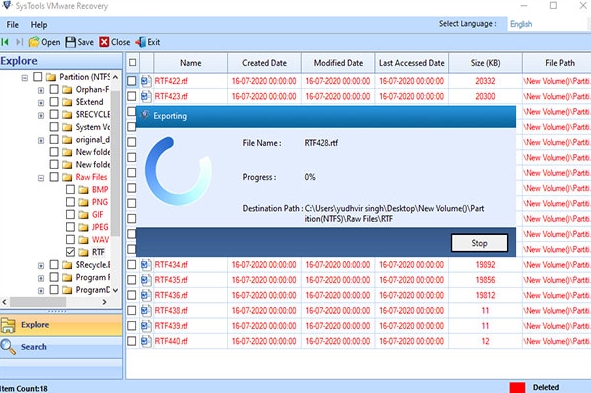Click the file icon of RTF436.rtf
The width and height of the screenshot is (591, 393).
pos(146,295)
